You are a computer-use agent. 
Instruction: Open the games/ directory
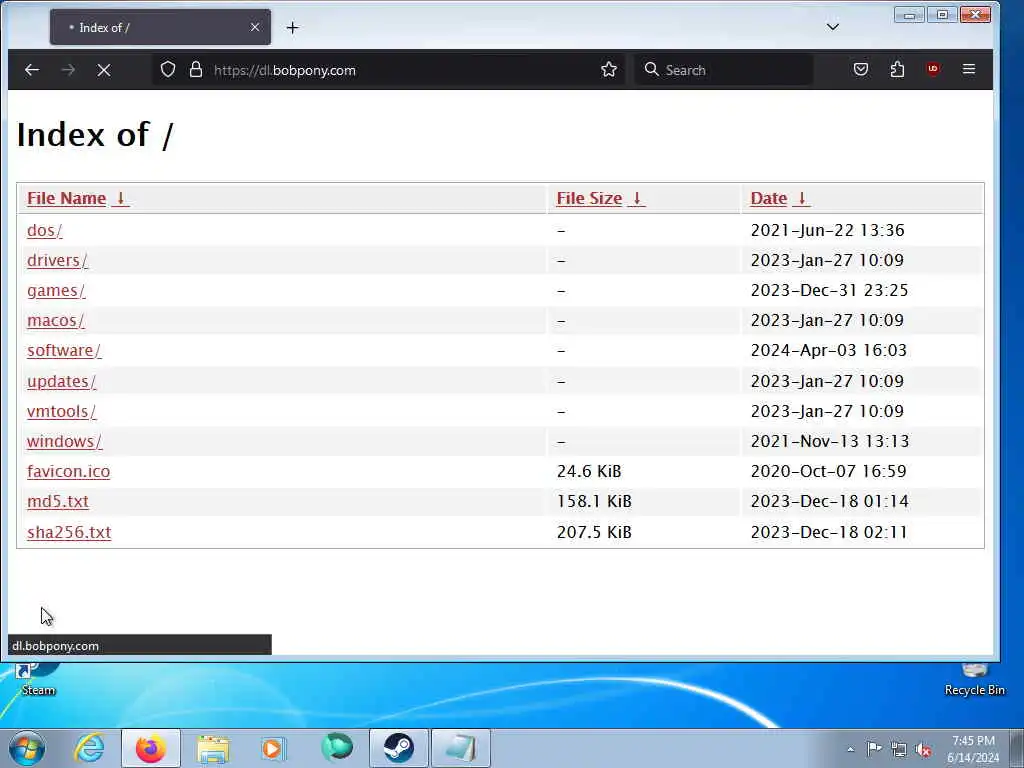click(x=56, y=291)
